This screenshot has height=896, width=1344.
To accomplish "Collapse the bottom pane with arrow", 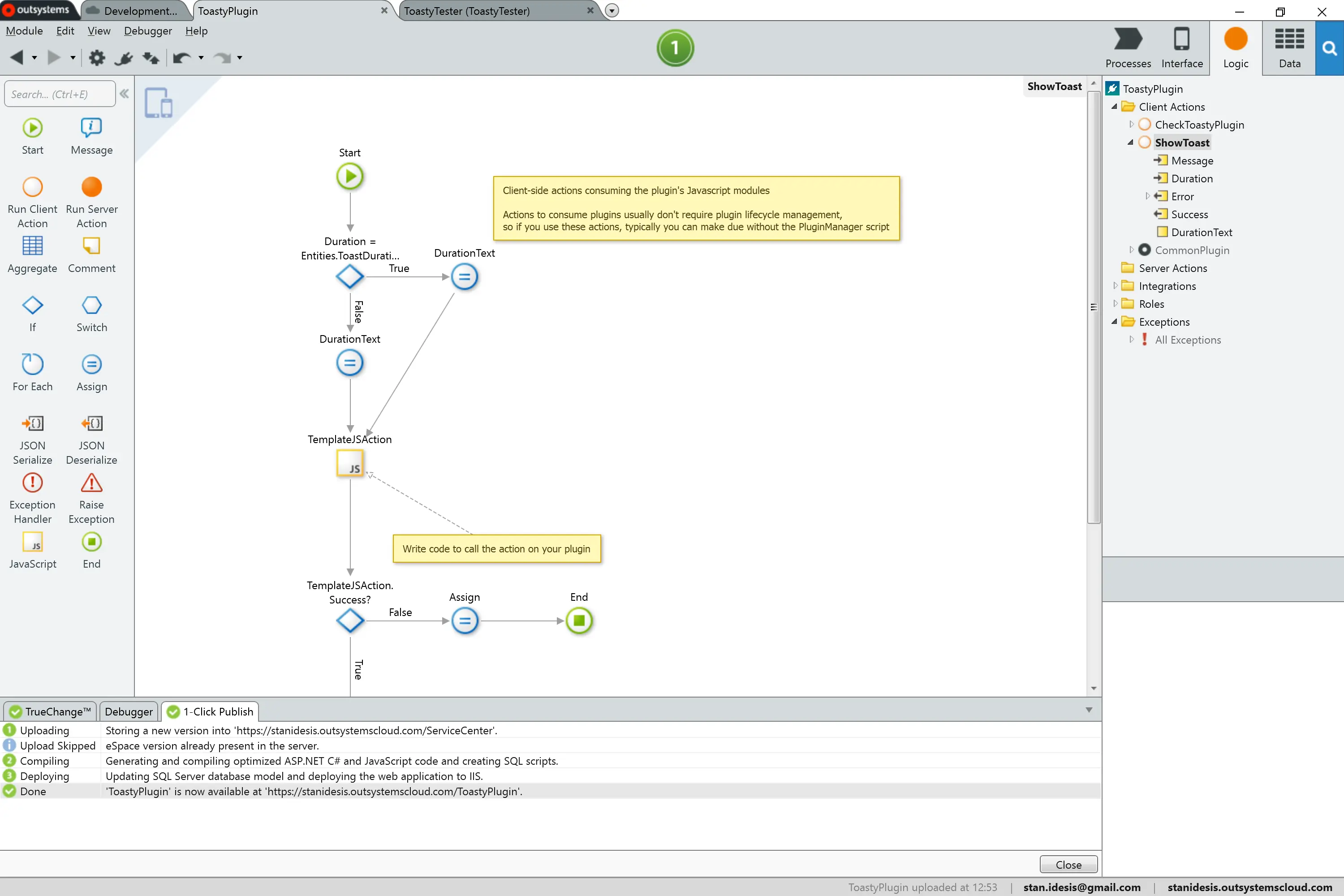I will tap(1089, 710).
